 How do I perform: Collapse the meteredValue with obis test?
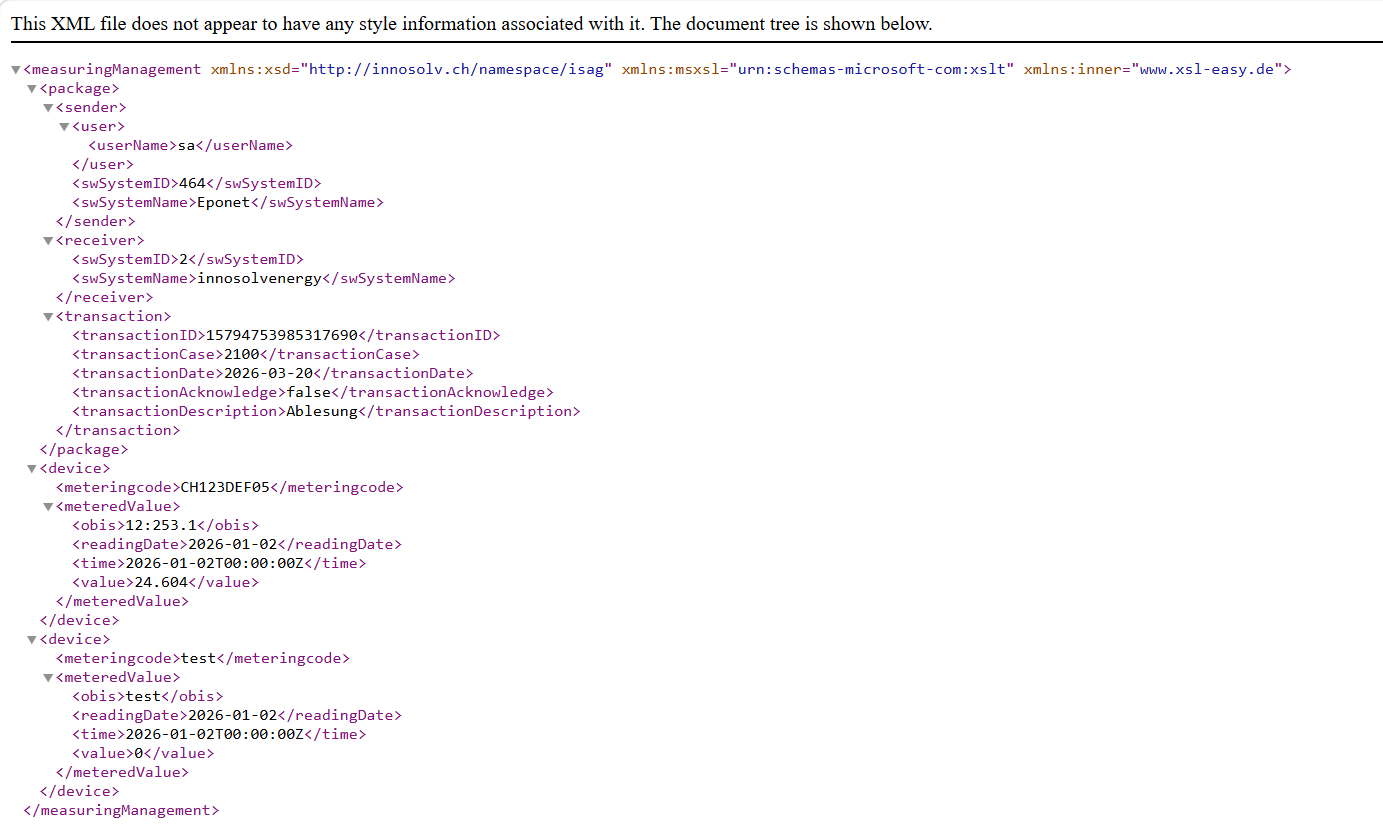pos(47,678)
